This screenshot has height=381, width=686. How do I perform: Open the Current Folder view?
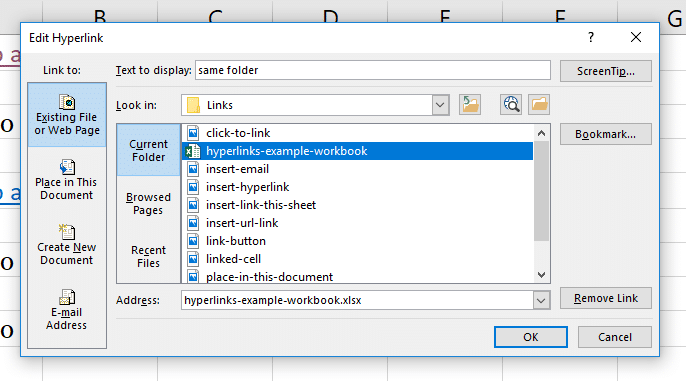(148, 150)
